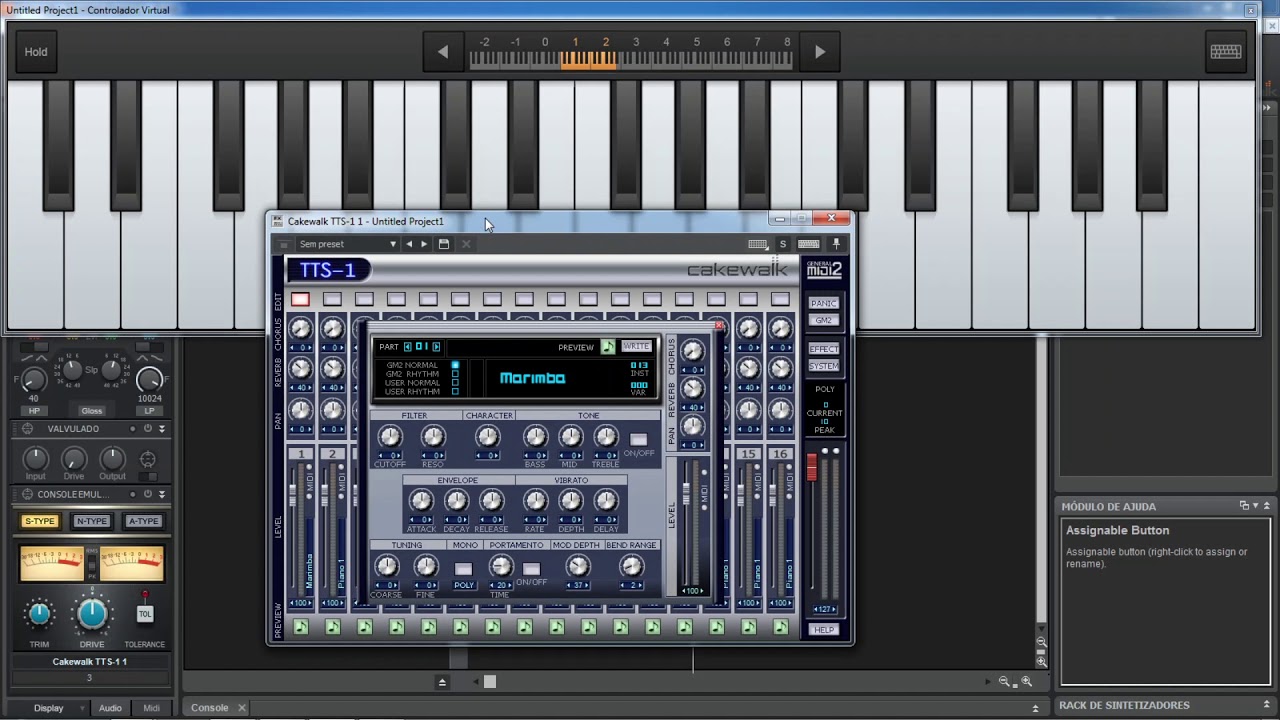This screenshot has height=720, width=1280.
Task: Switch to Midi tab
Action: pos(151,708)
